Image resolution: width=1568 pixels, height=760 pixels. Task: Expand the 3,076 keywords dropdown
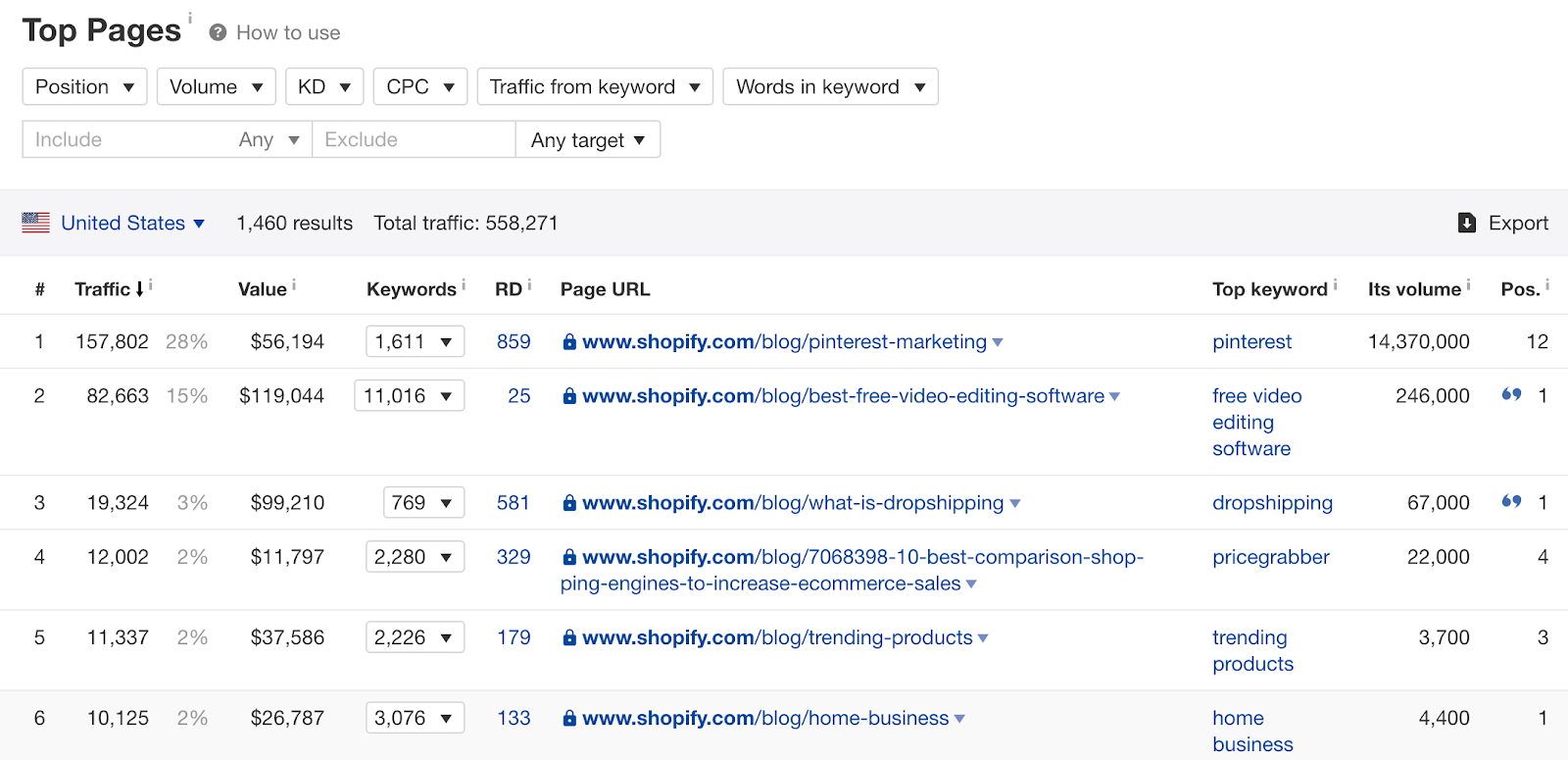click(x=415, y=717)
